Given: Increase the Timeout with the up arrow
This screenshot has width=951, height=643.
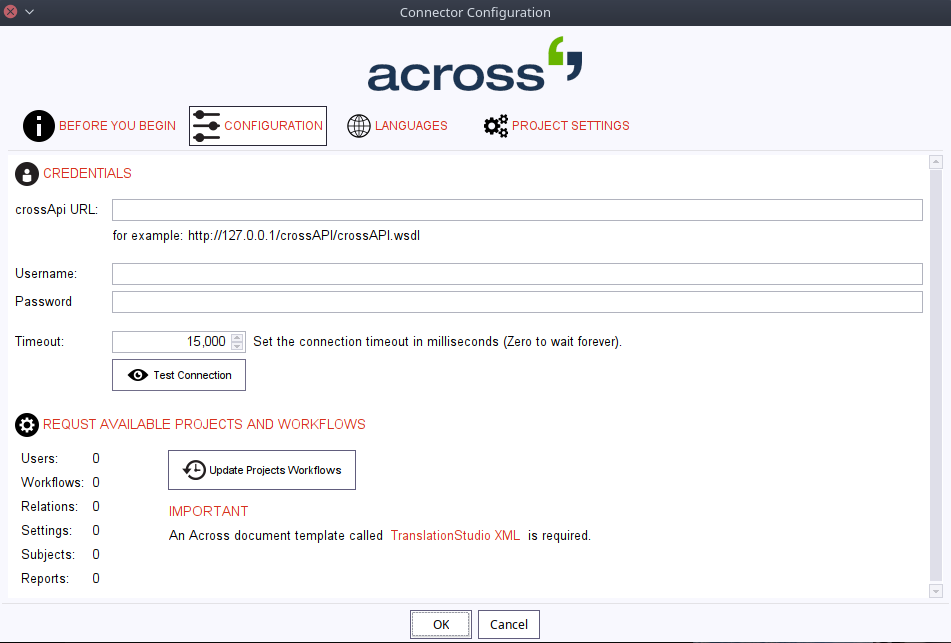Looking at the screenshot, I should point(238,337).
